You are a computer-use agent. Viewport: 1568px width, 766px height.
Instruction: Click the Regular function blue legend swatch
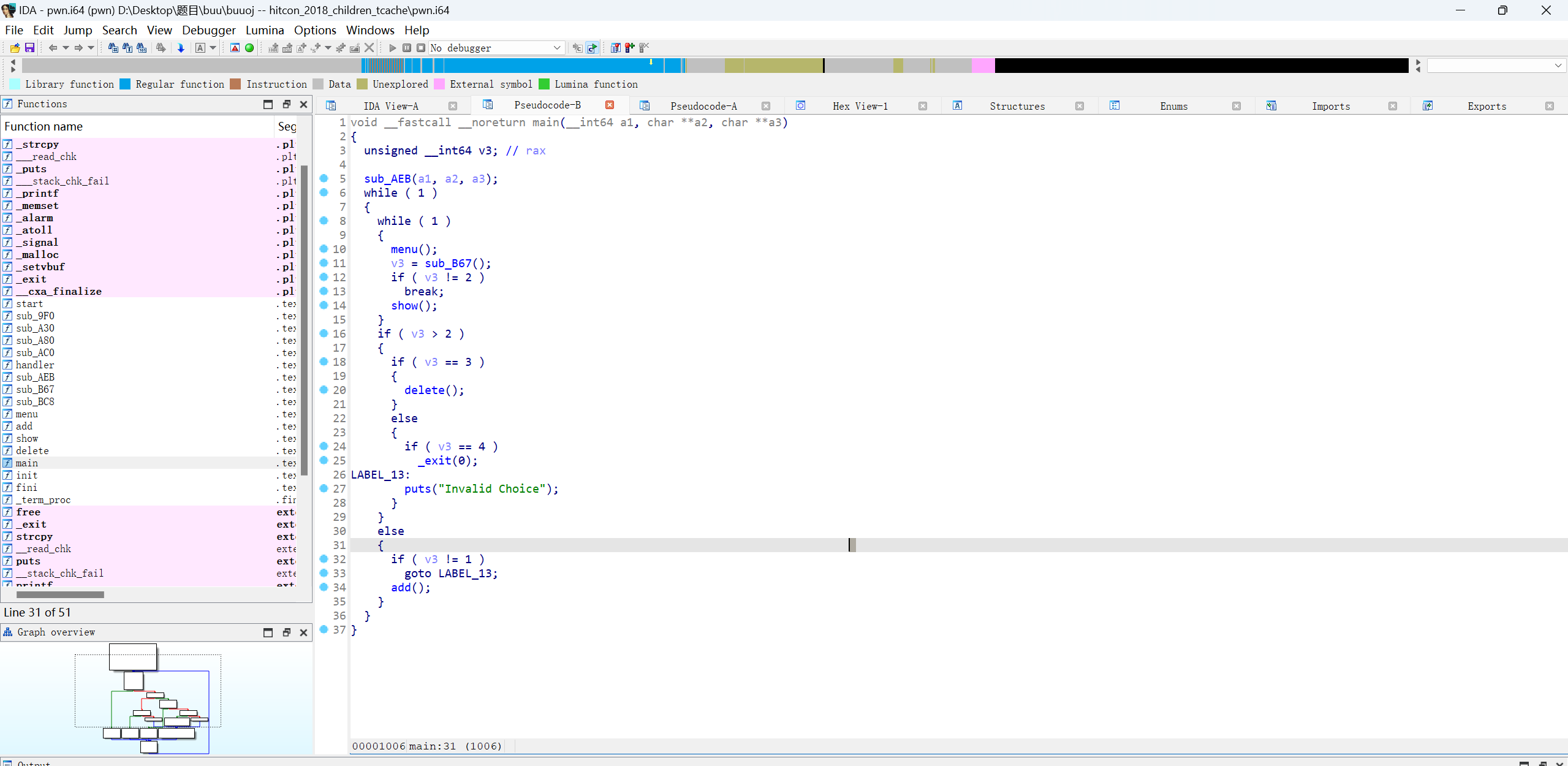click(125, 84)
